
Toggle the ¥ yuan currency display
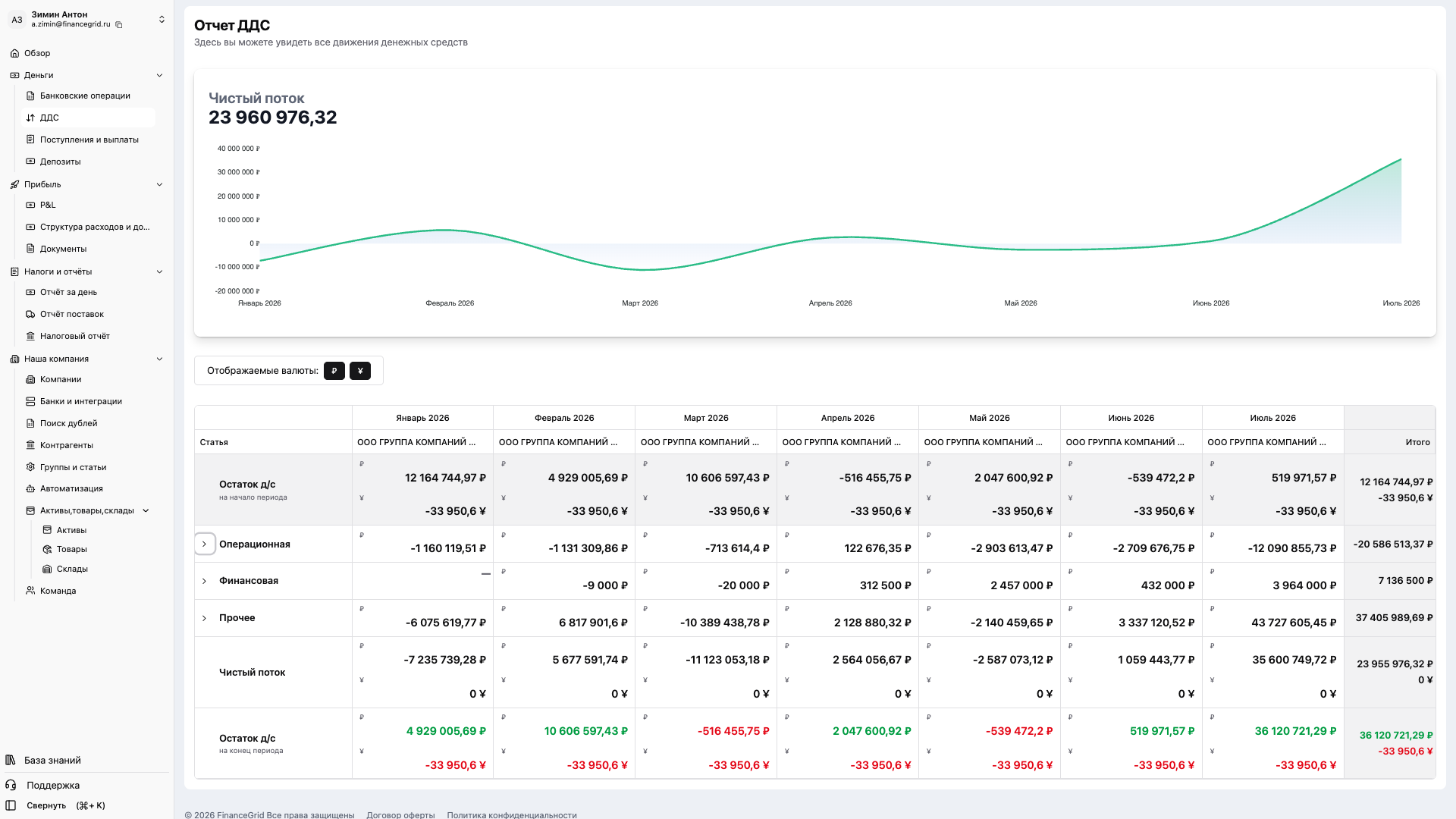[x=360, y=371]
